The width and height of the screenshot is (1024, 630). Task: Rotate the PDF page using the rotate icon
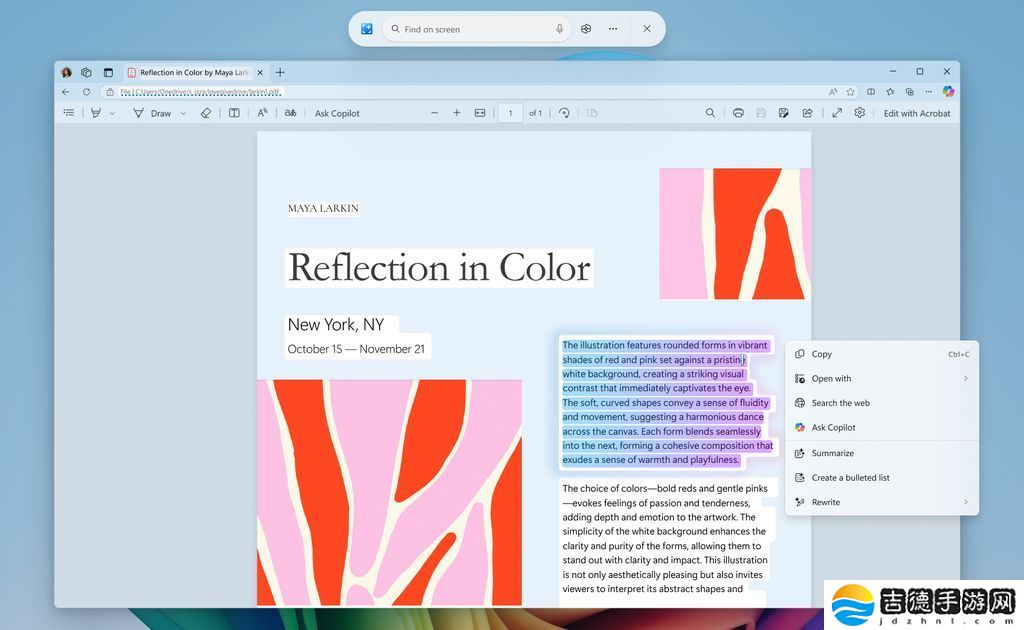564,113
